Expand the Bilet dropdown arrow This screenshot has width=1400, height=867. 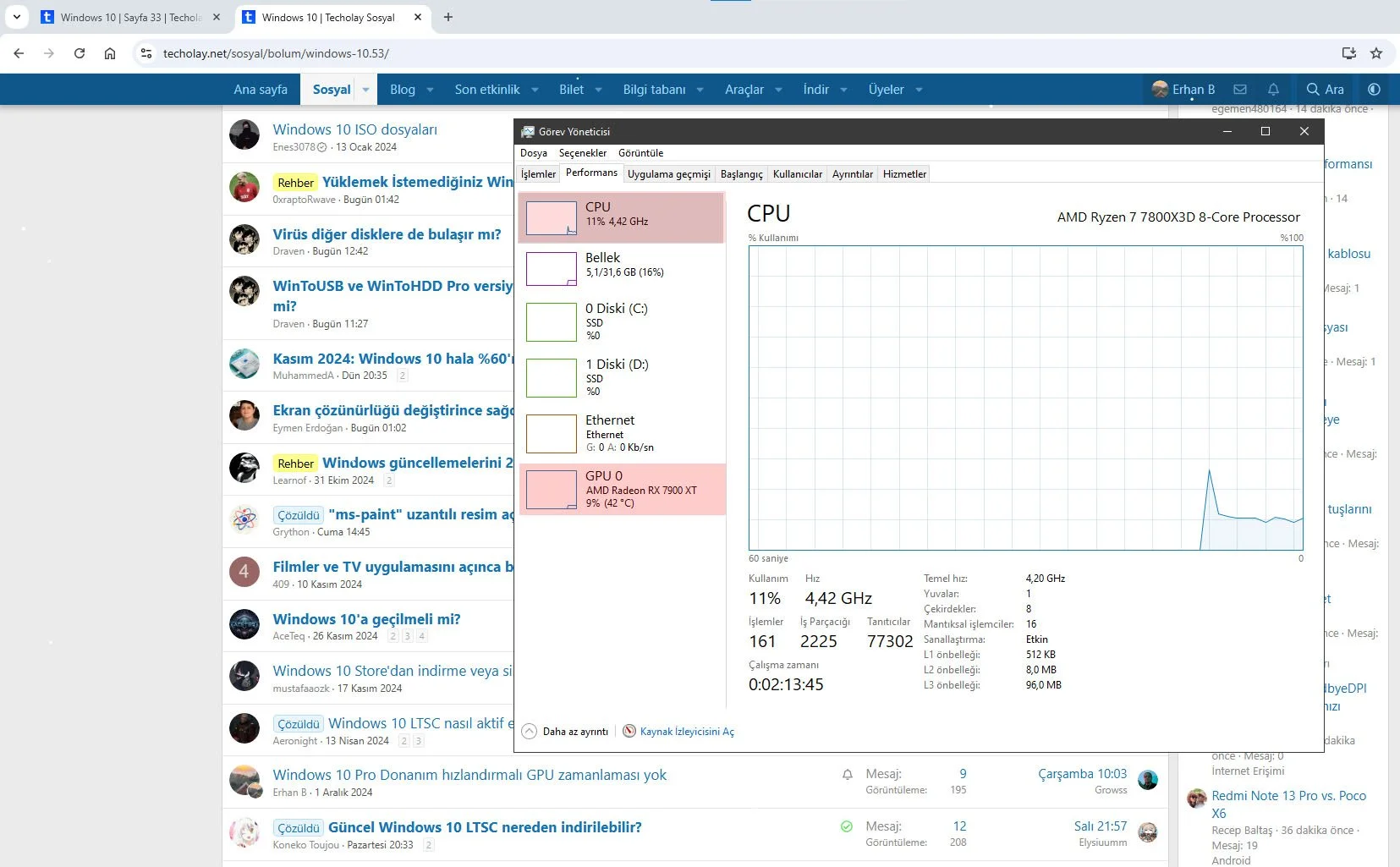point(598,90)
